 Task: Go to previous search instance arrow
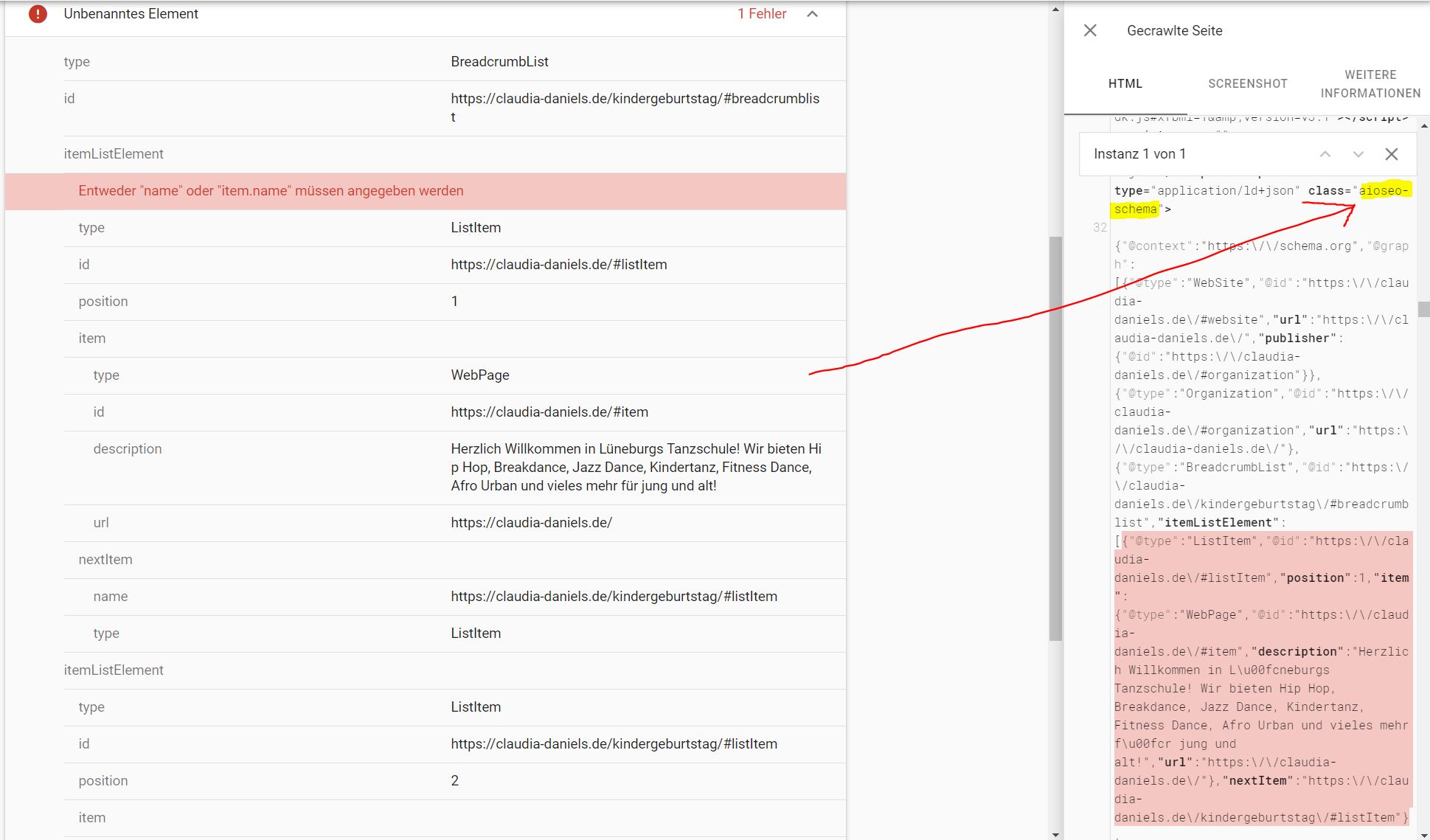tap(1325, 154)
